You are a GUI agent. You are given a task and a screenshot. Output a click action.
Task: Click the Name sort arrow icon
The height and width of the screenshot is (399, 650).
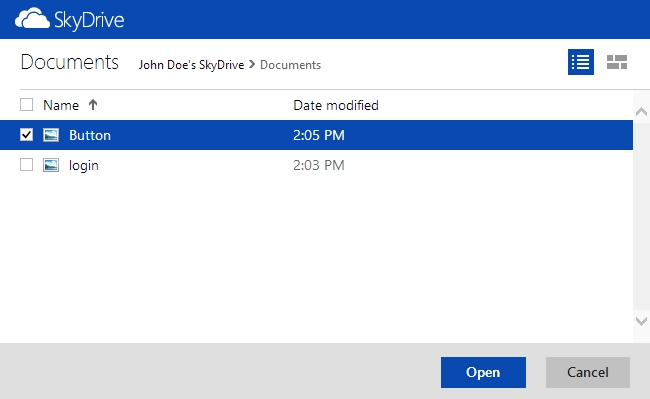[93, 105]
